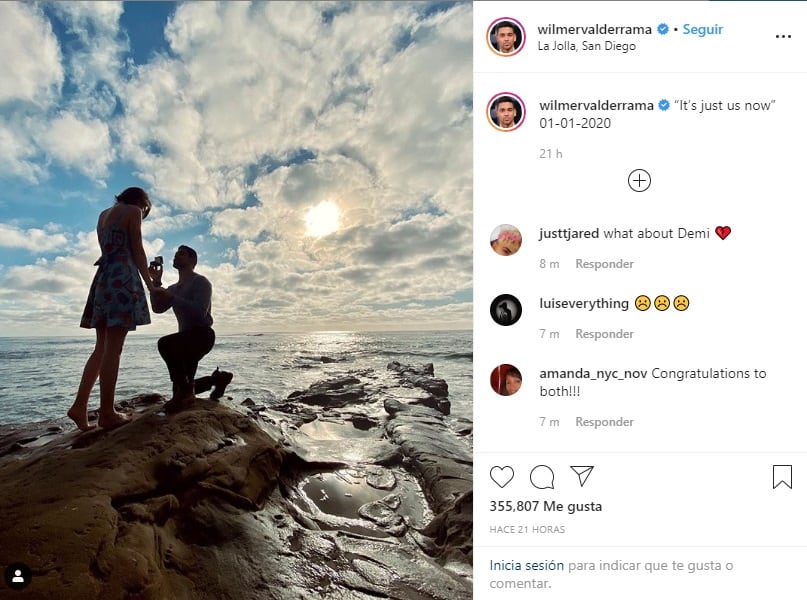Click the plus circle below the caption

[x=639, y=181]
